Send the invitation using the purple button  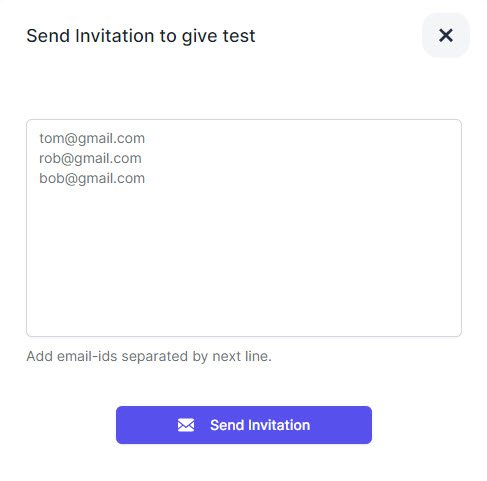coord(244,425)
